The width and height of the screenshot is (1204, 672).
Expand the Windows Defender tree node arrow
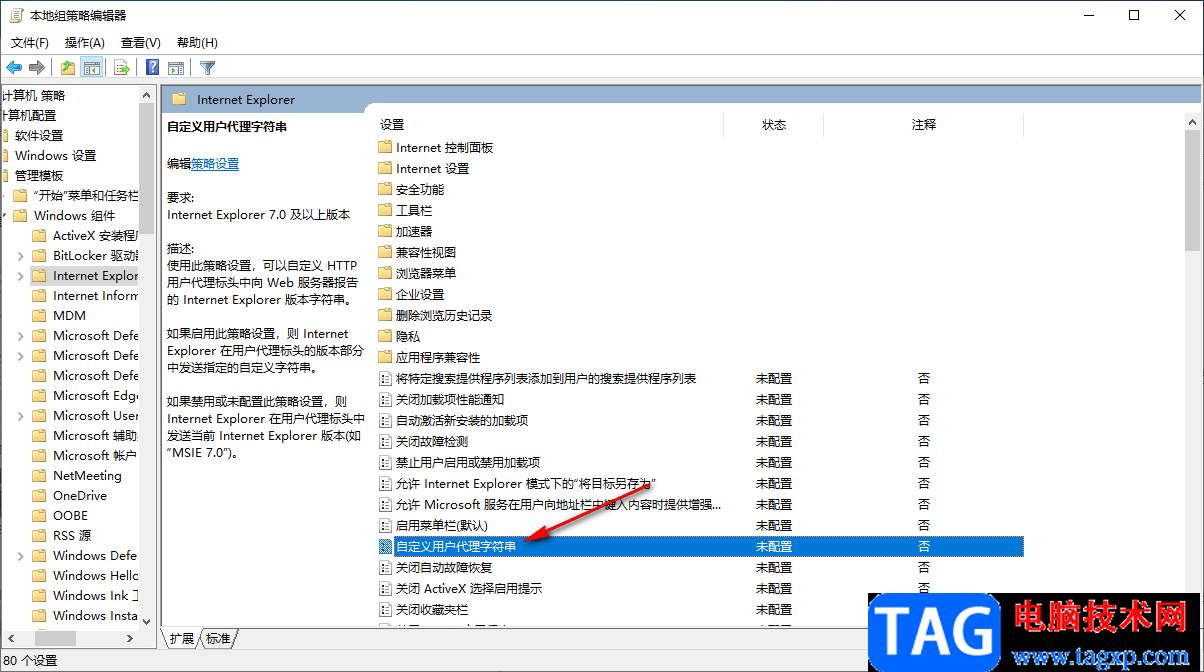tap(21, 556)
